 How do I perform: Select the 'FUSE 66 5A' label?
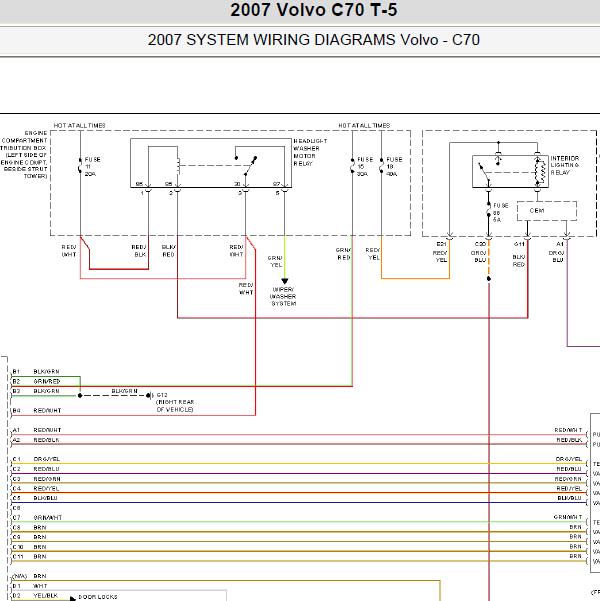point(500,213)
